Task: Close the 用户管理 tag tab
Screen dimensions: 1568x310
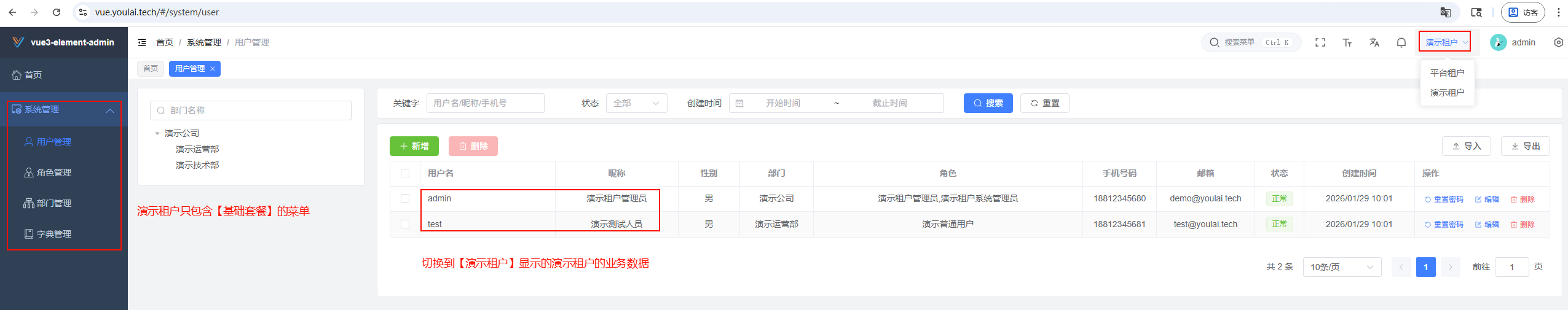Action: [x=213, y=69]
